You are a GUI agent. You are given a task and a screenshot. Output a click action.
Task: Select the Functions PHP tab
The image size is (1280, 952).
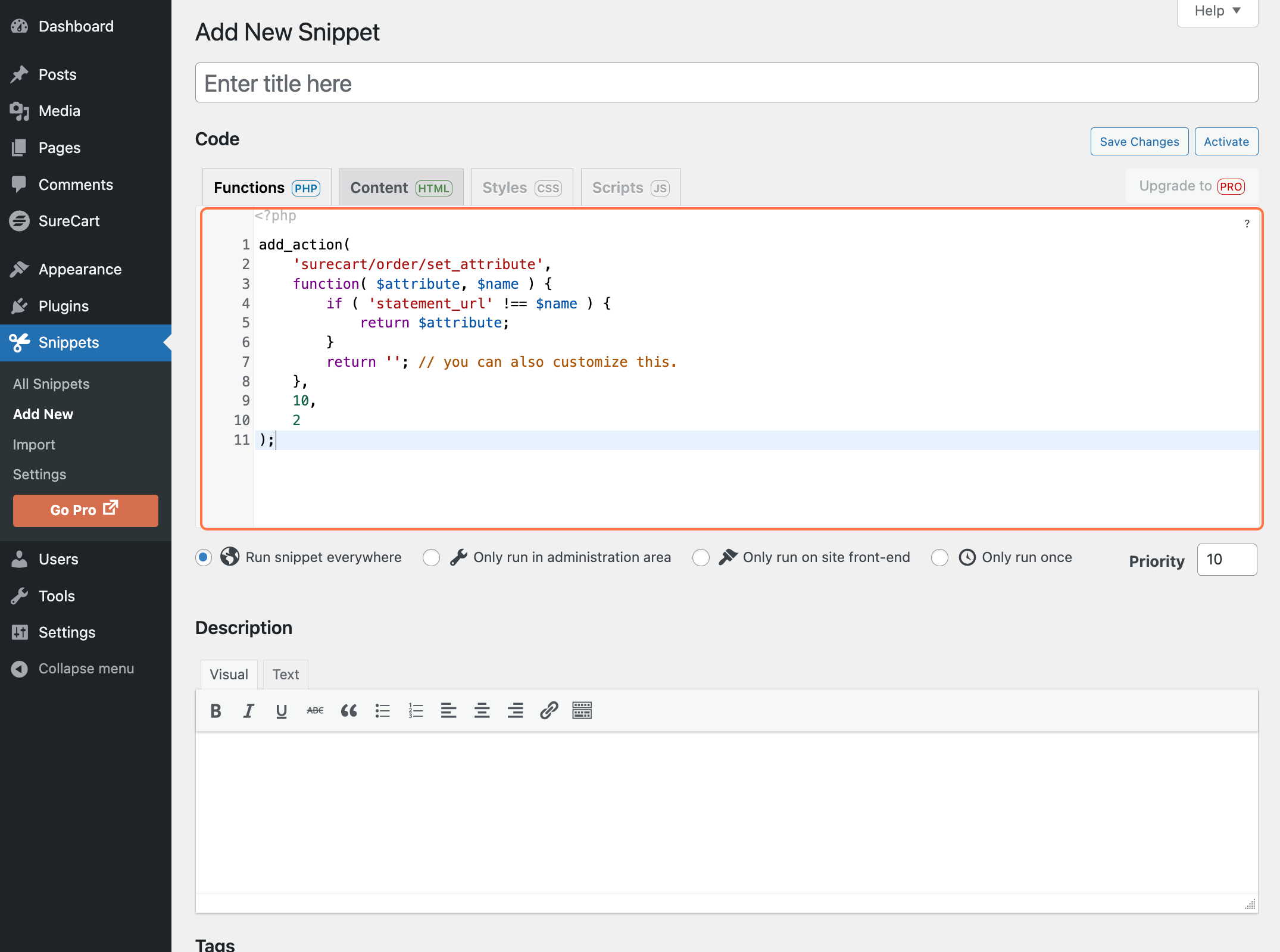pos(265,187)
